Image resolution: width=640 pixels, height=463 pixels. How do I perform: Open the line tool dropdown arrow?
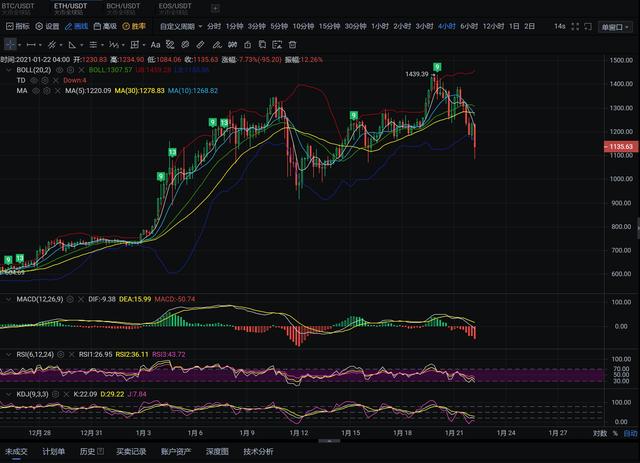pyautogui.click(x=40, y=45)
